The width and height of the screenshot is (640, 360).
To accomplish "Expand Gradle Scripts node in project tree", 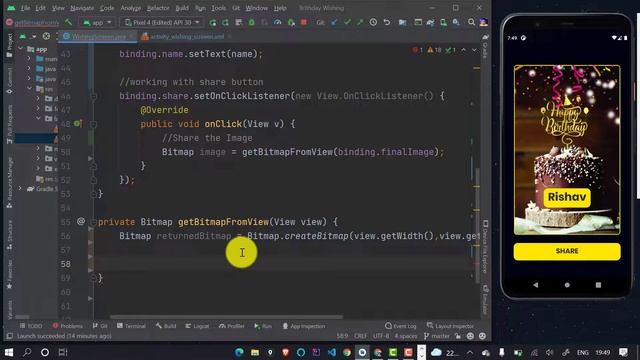I will [20, 189].
